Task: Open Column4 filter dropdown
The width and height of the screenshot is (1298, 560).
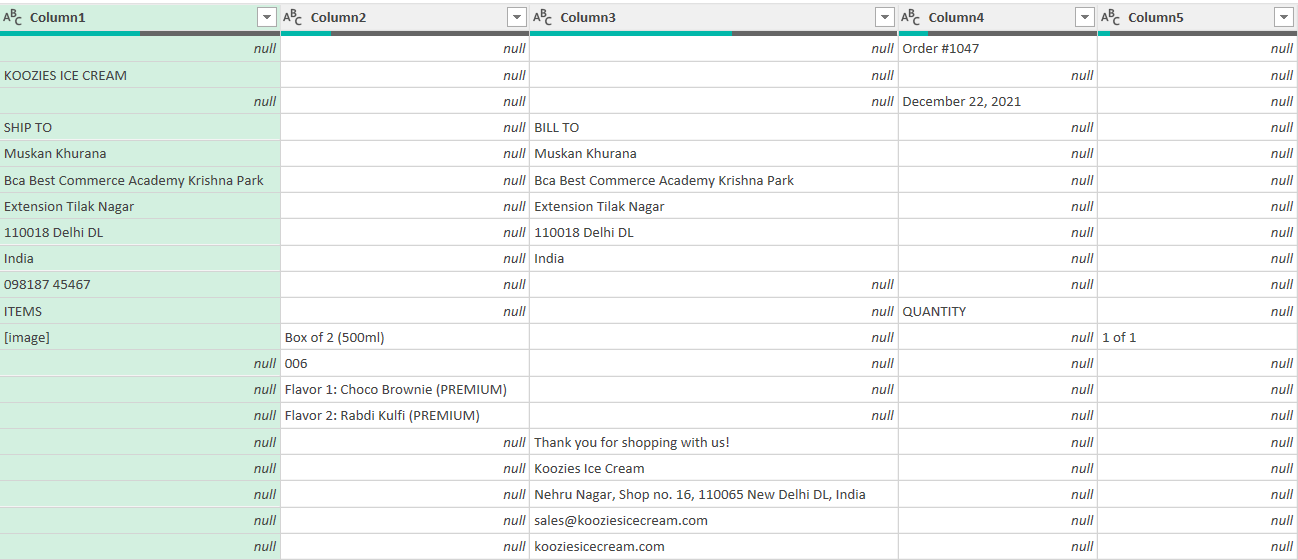Action: [1085, 17]
